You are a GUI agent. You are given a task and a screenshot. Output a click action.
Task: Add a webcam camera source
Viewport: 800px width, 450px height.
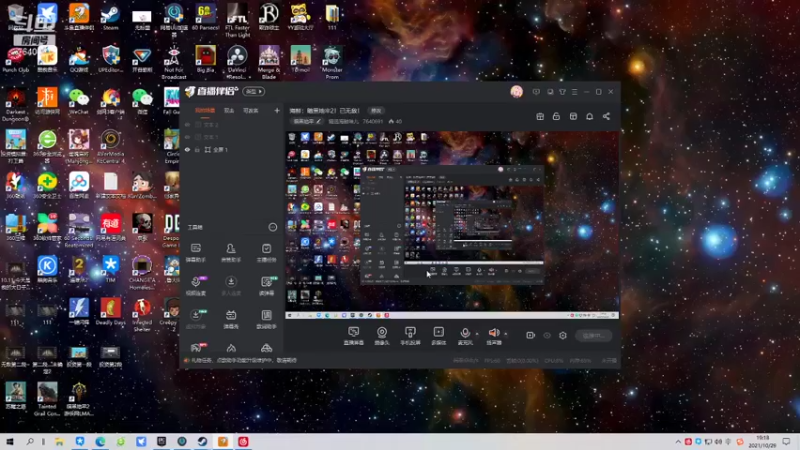point(382,336)
